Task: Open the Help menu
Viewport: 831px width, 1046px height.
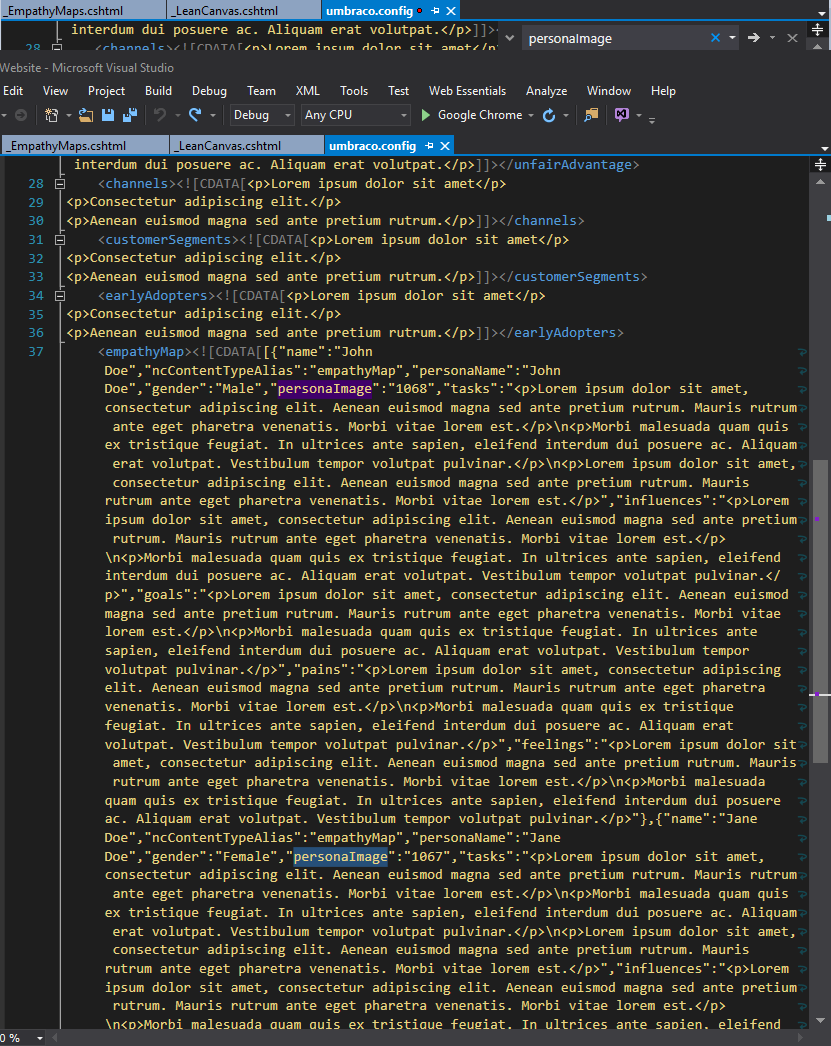Action: coord(663,91)
